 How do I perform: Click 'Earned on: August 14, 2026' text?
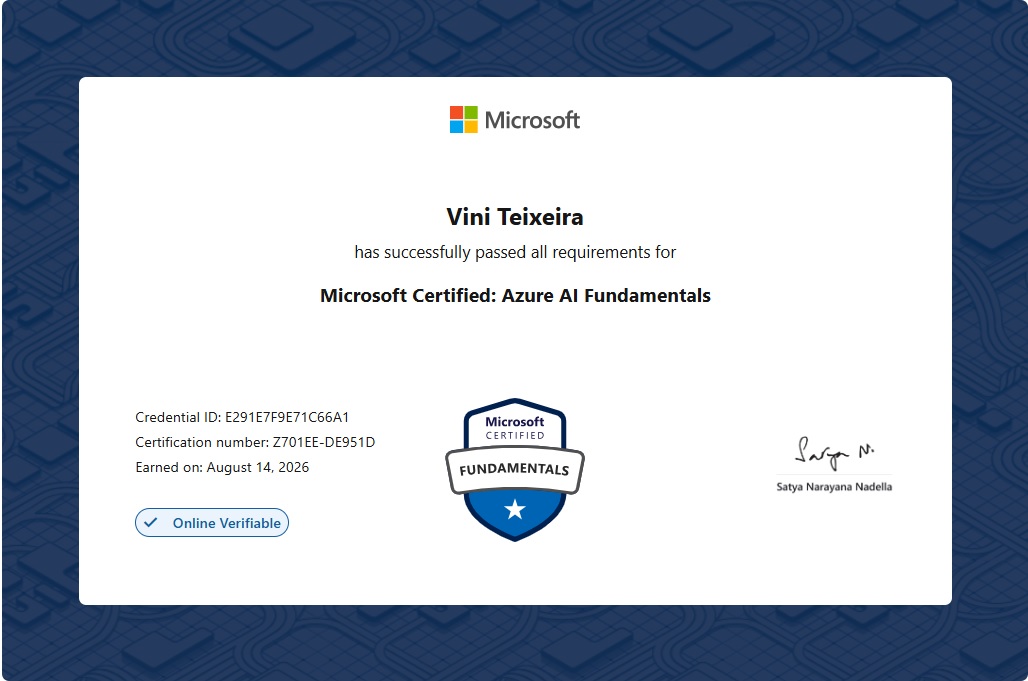pos(222,467)
